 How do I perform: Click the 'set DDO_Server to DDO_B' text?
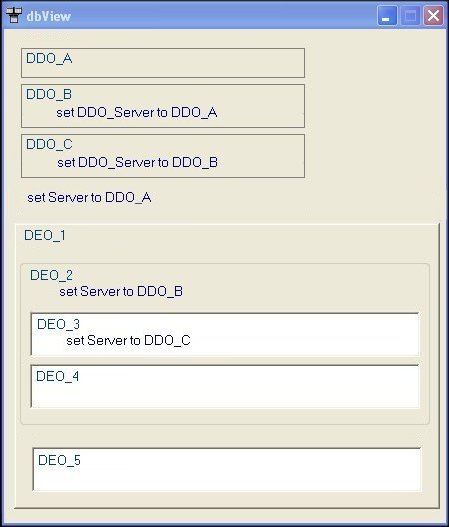(137, 163)
